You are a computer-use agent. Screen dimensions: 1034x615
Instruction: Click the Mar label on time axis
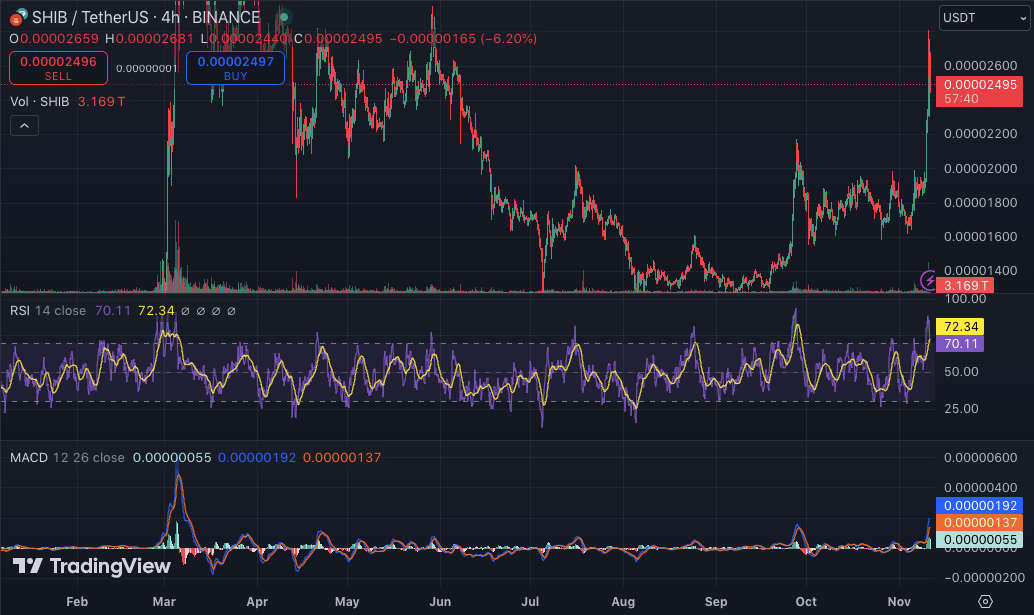tap(164, 601)
